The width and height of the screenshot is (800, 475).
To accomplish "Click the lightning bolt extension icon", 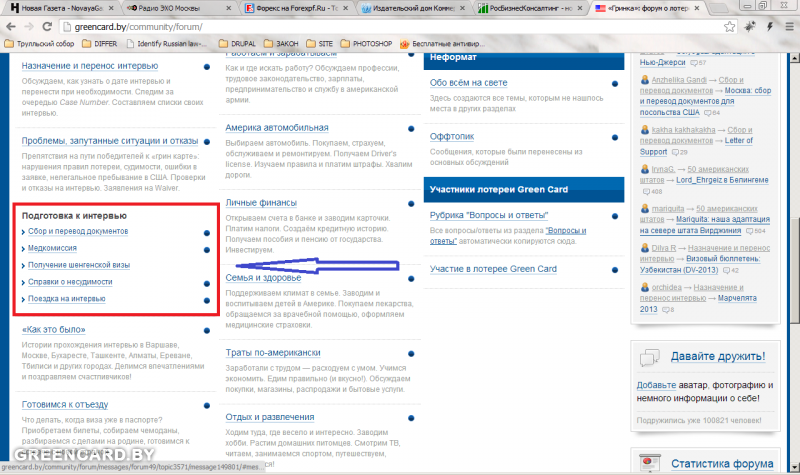I will point(770,27).
